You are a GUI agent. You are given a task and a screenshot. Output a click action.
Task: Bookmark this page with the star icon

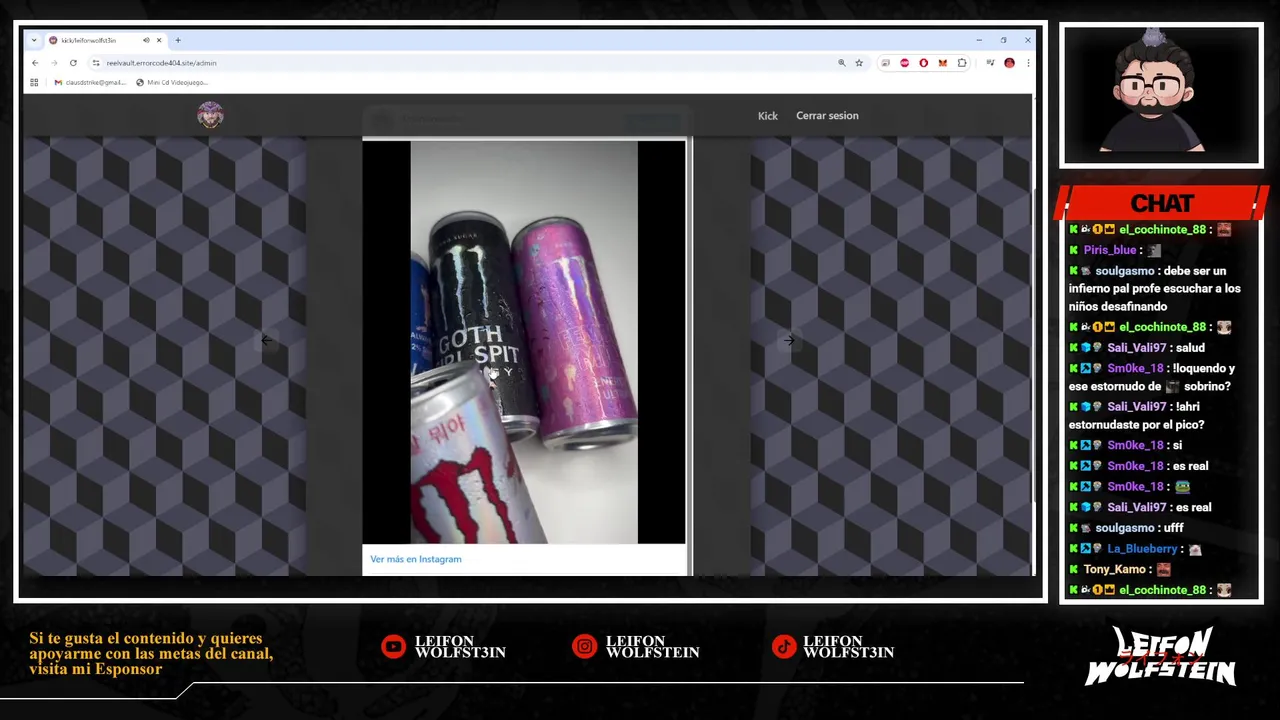coord(858,63)
